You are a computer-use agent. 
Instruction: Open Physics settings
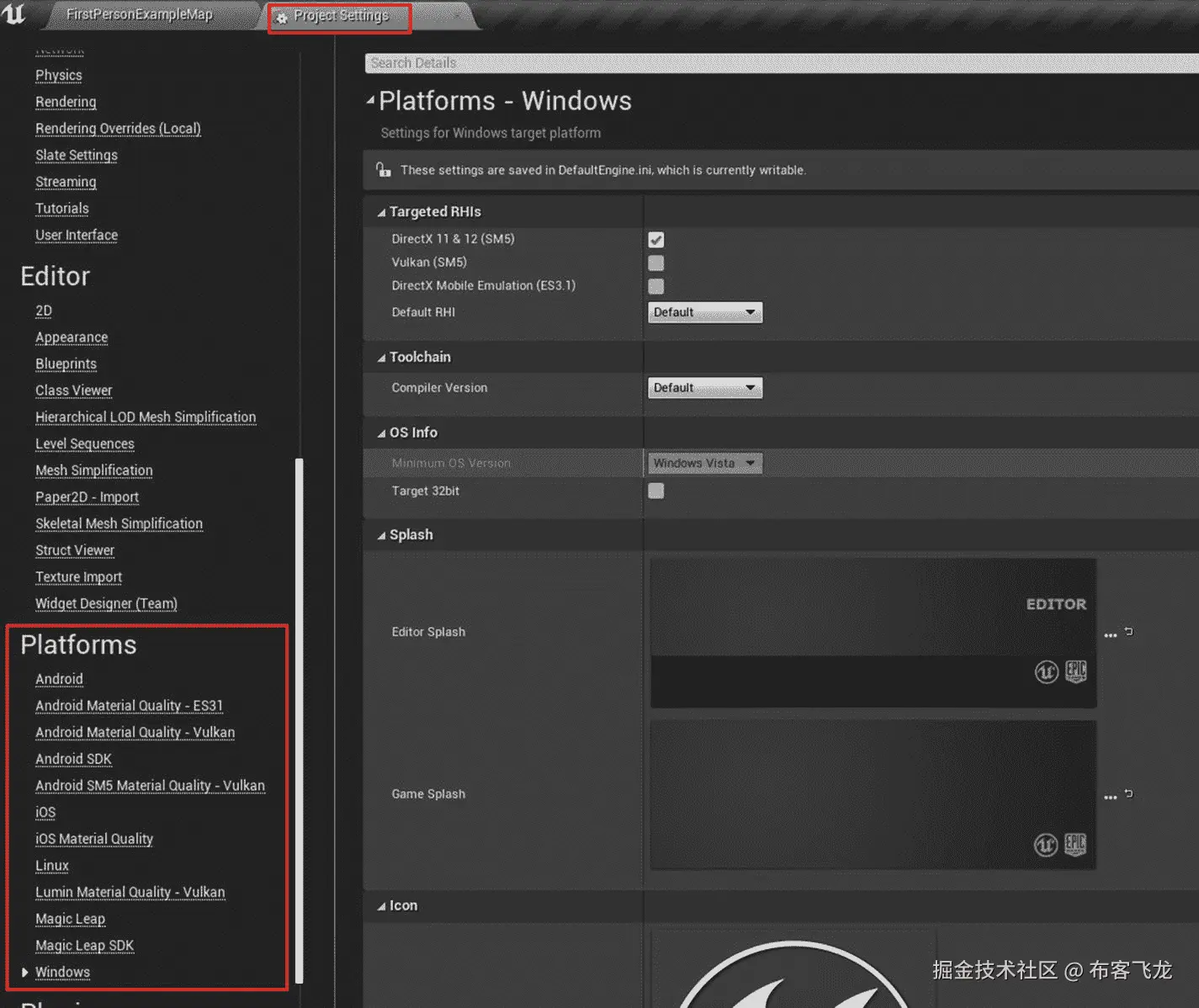59,75
